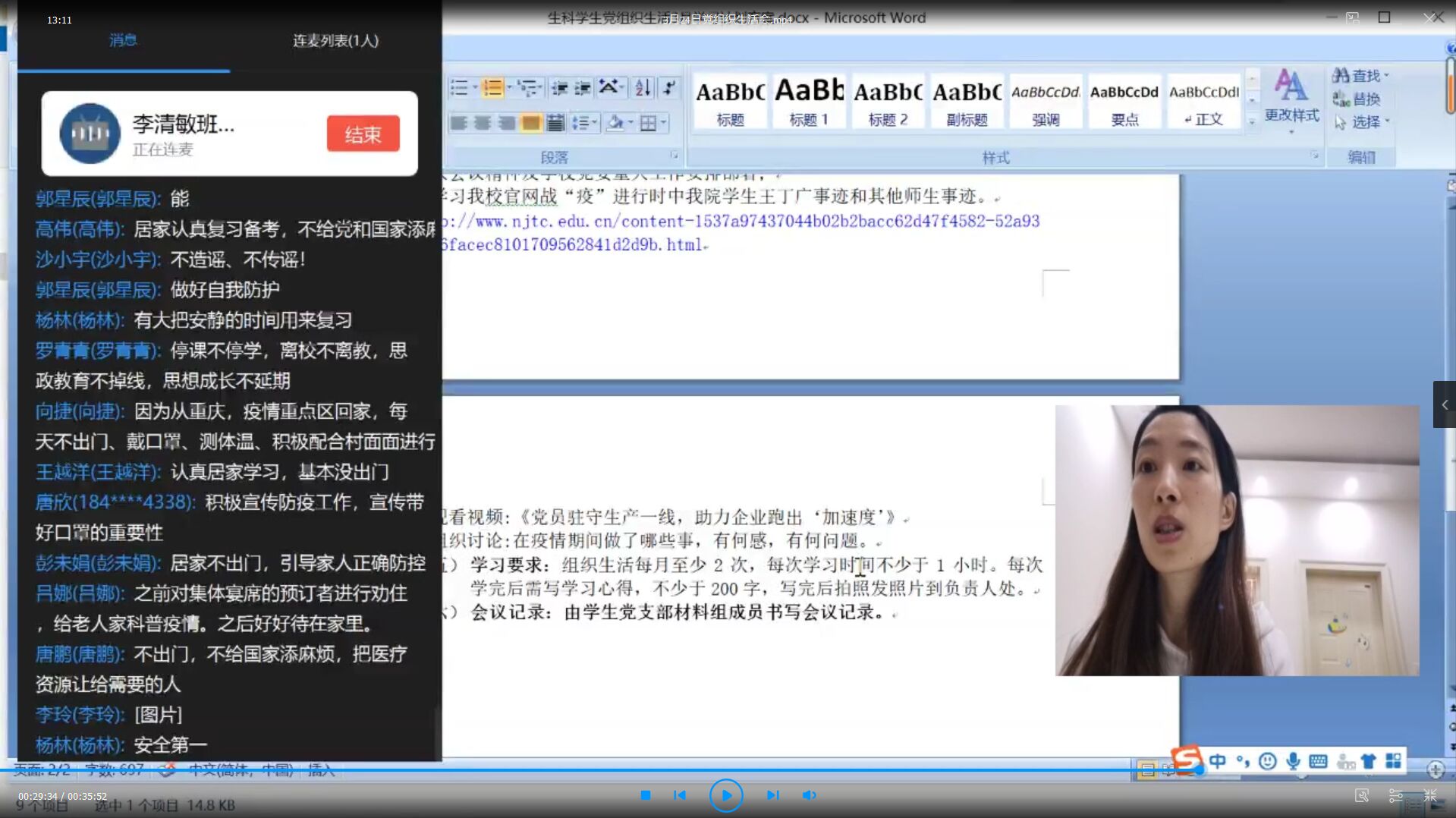The image size is (1456, 818).
Task: Apply the 要点 style
Action: [1124, 102]
